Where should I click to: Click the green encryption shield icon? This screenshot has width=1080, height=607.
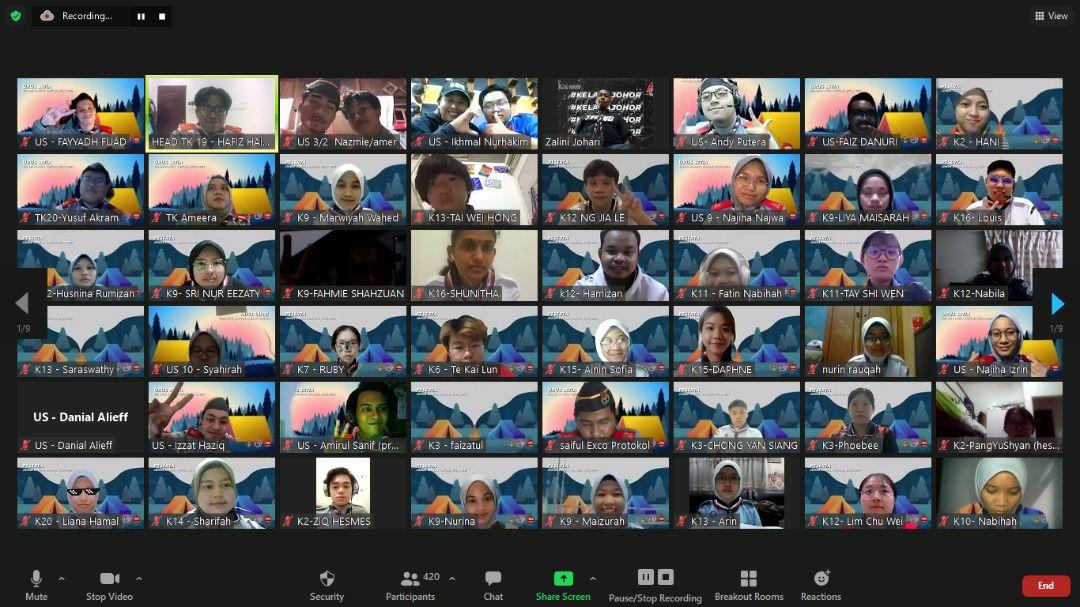tap(15, 16)
